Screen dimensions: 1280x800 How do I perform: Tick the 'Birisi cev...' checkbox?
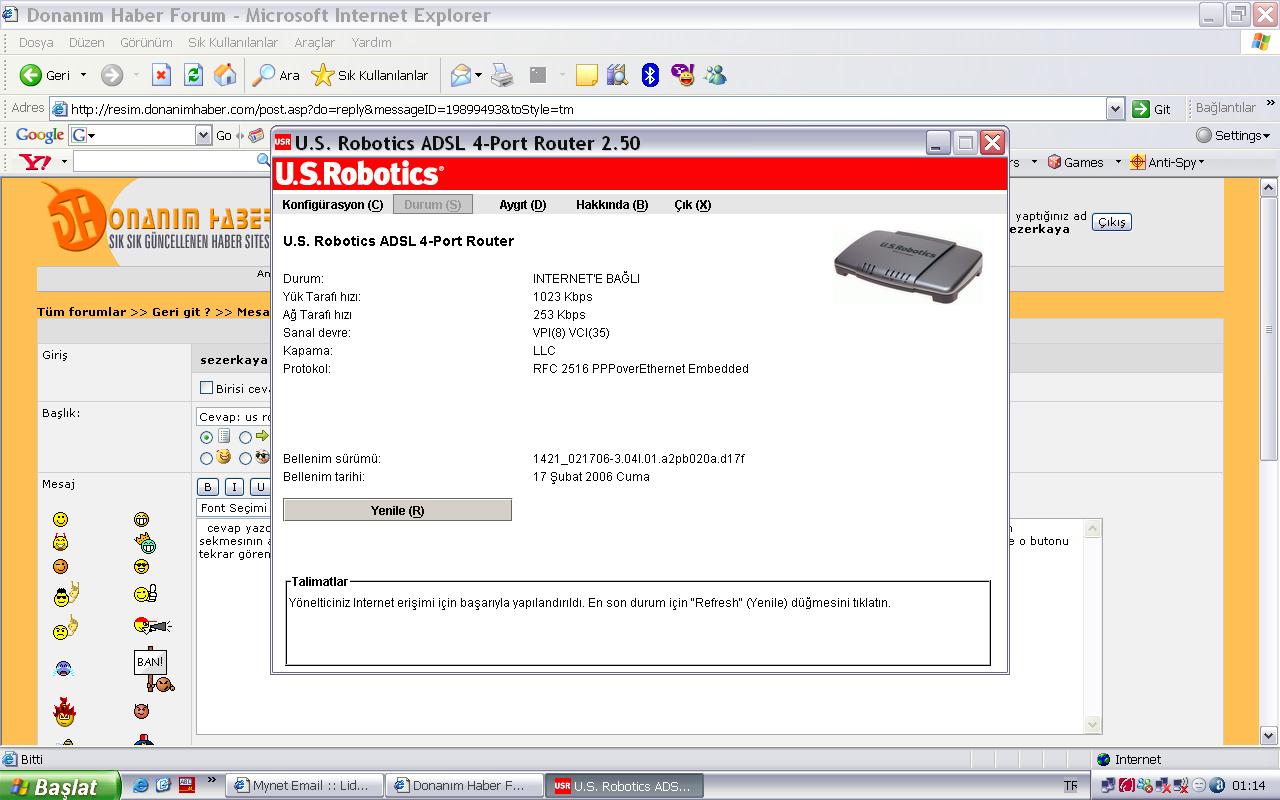click(207, 388)
